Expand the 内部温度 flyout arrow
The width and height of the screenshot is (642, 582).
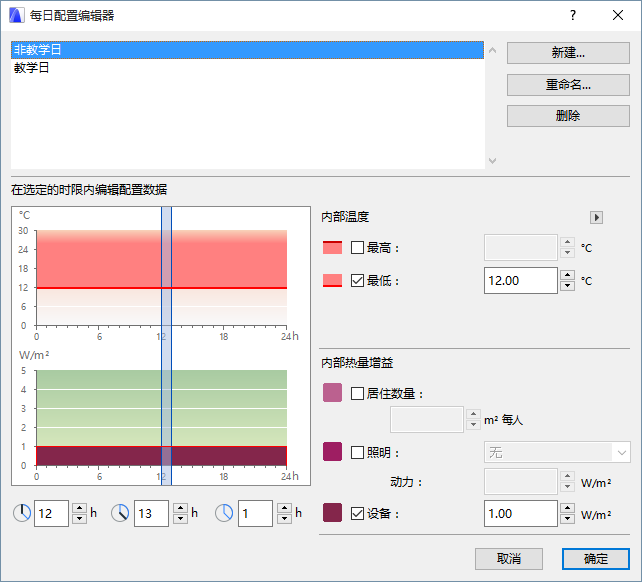596,217
